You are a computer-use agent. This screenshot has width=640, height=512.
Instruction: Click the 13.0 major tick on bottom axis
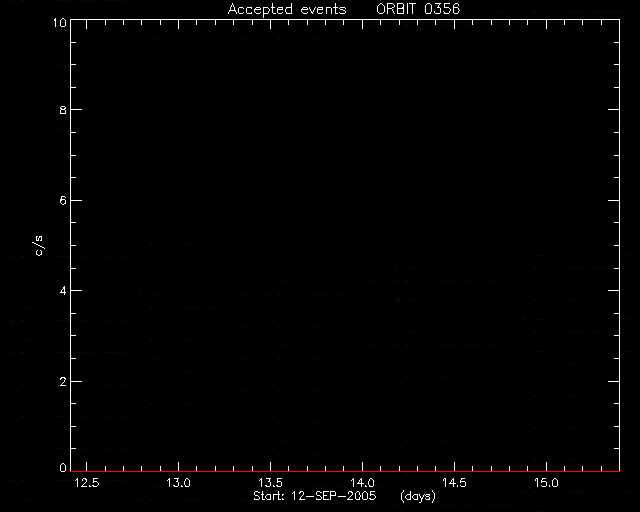178,466
